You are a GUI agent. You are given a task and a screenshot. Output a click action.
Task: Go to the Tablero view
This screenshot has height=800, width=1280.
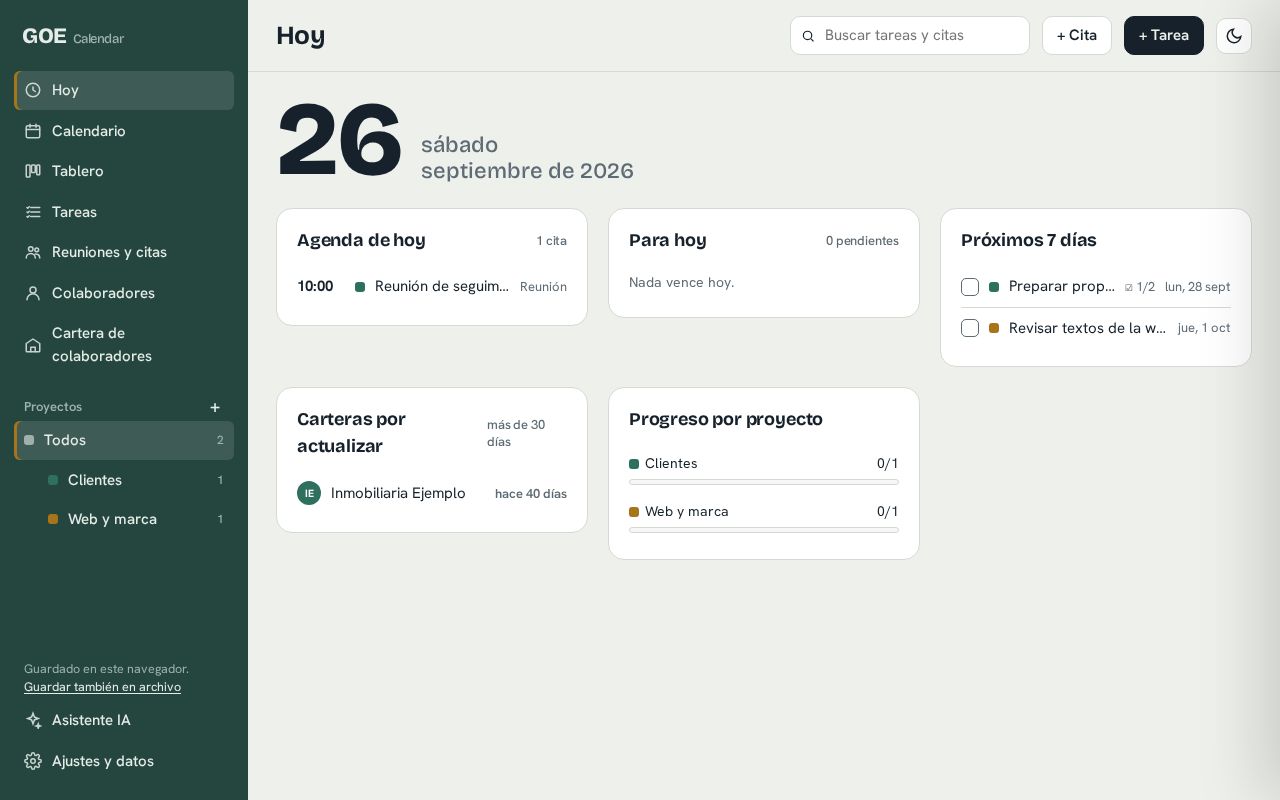point(124,171)
